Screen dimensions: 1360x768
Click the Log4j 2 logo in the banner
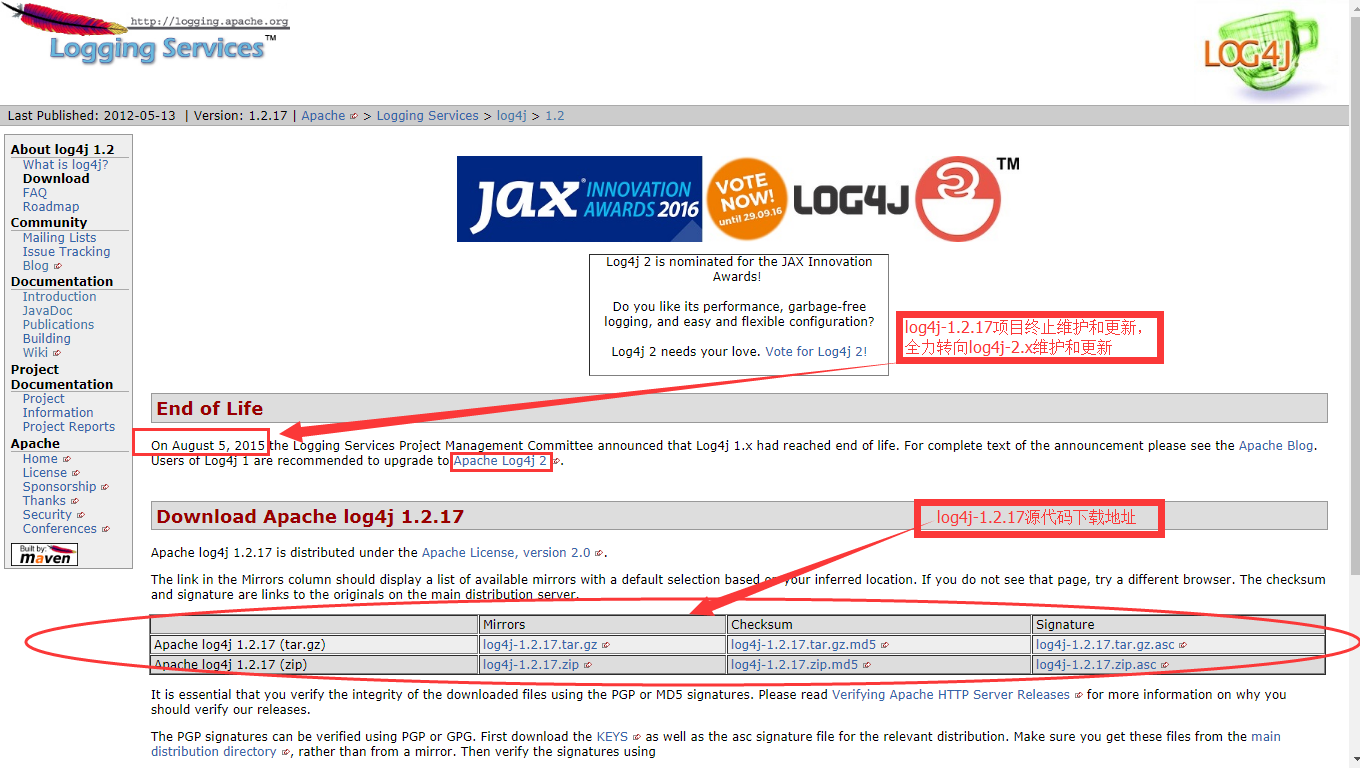click(906, 199)
